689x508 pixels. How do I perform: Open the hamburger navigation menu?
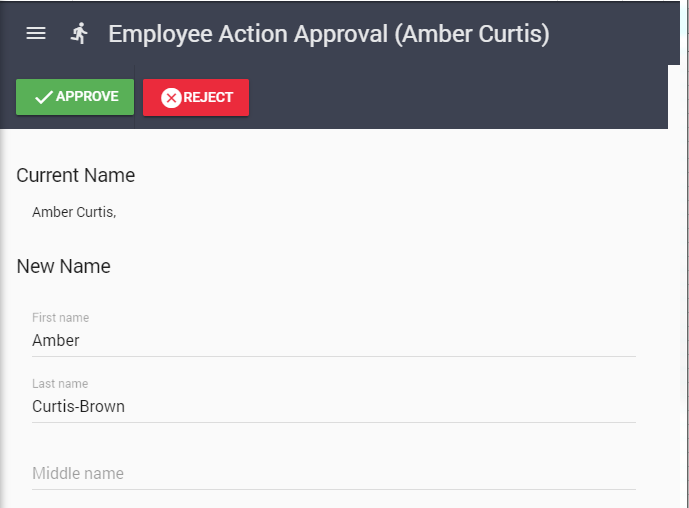(36, 33)
